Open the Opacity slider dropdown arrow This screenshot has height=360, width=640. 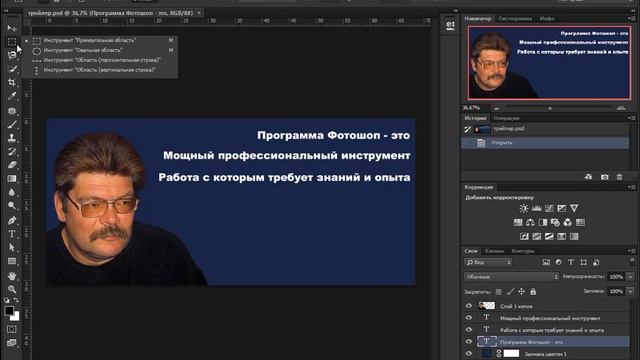click(x=630, y=277)
